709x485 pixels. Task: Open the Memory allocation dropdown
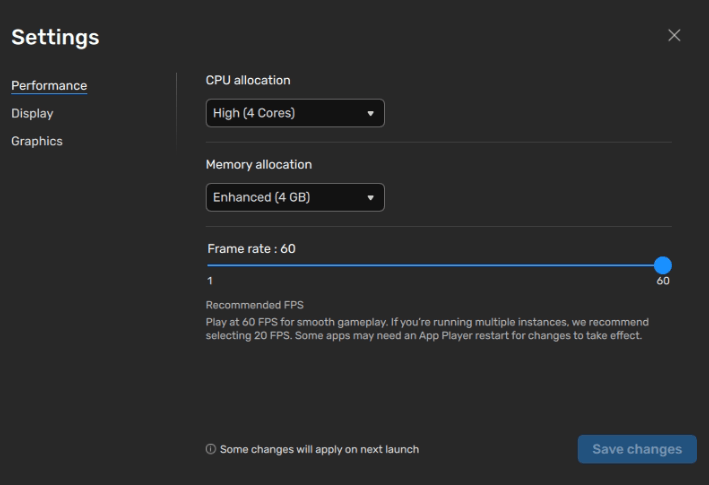pos(295,197)
